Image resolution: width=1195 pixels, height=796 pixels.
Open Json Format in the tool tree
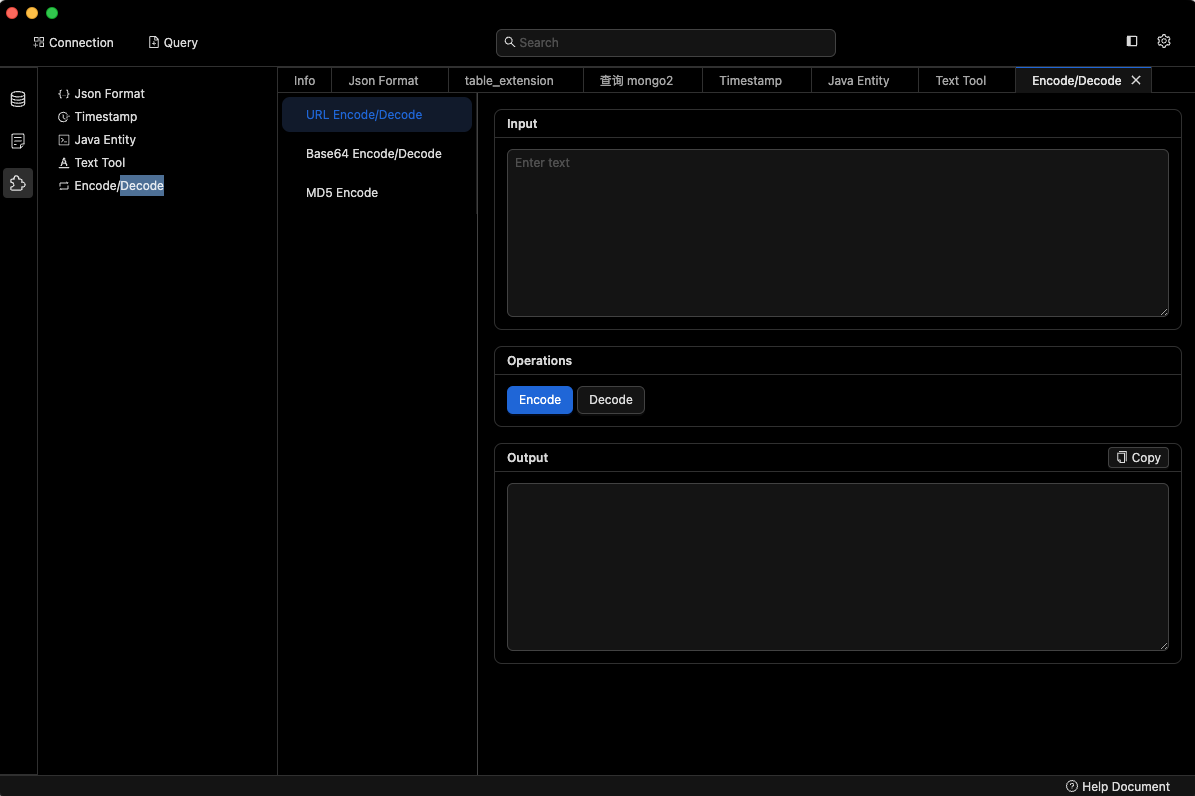(109, 94)
